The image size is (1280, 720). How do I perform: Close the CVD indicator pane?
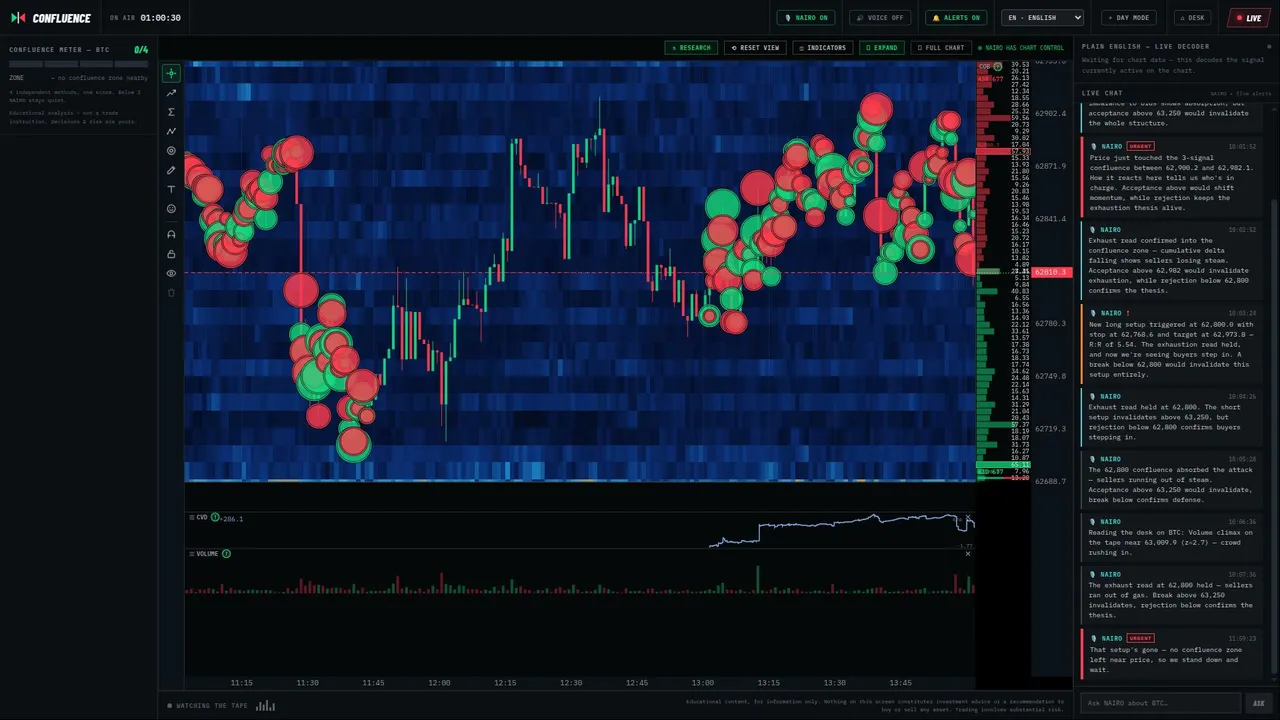968,517
